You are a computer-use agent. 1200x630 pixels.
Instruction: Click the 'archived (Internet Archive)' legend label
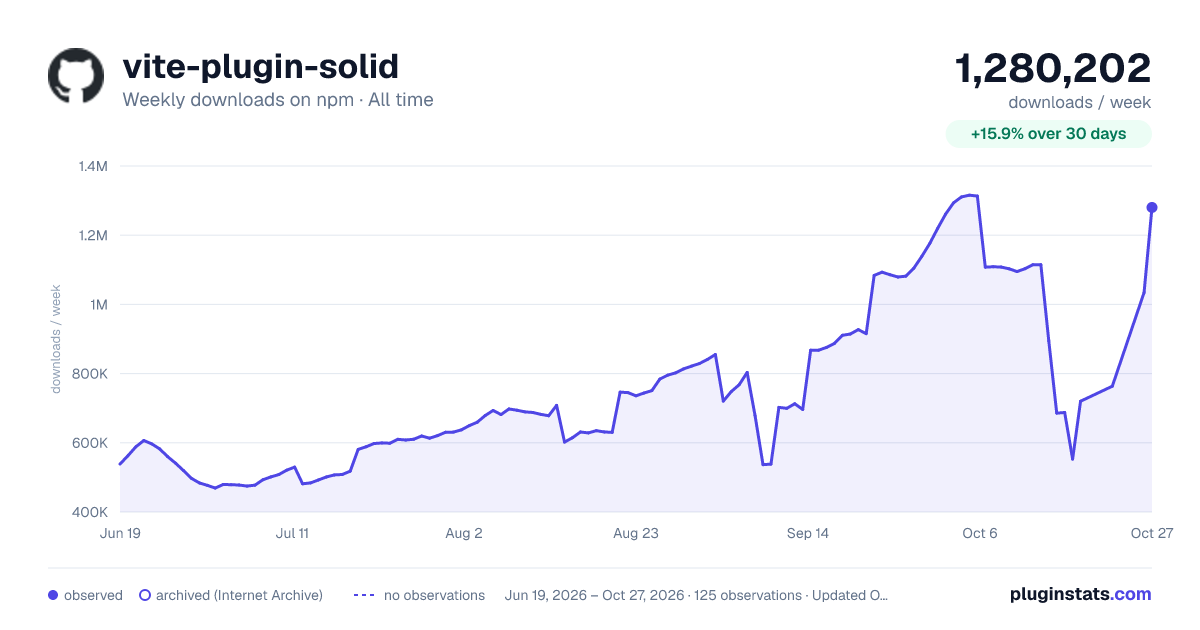click(x=239, y=595)
